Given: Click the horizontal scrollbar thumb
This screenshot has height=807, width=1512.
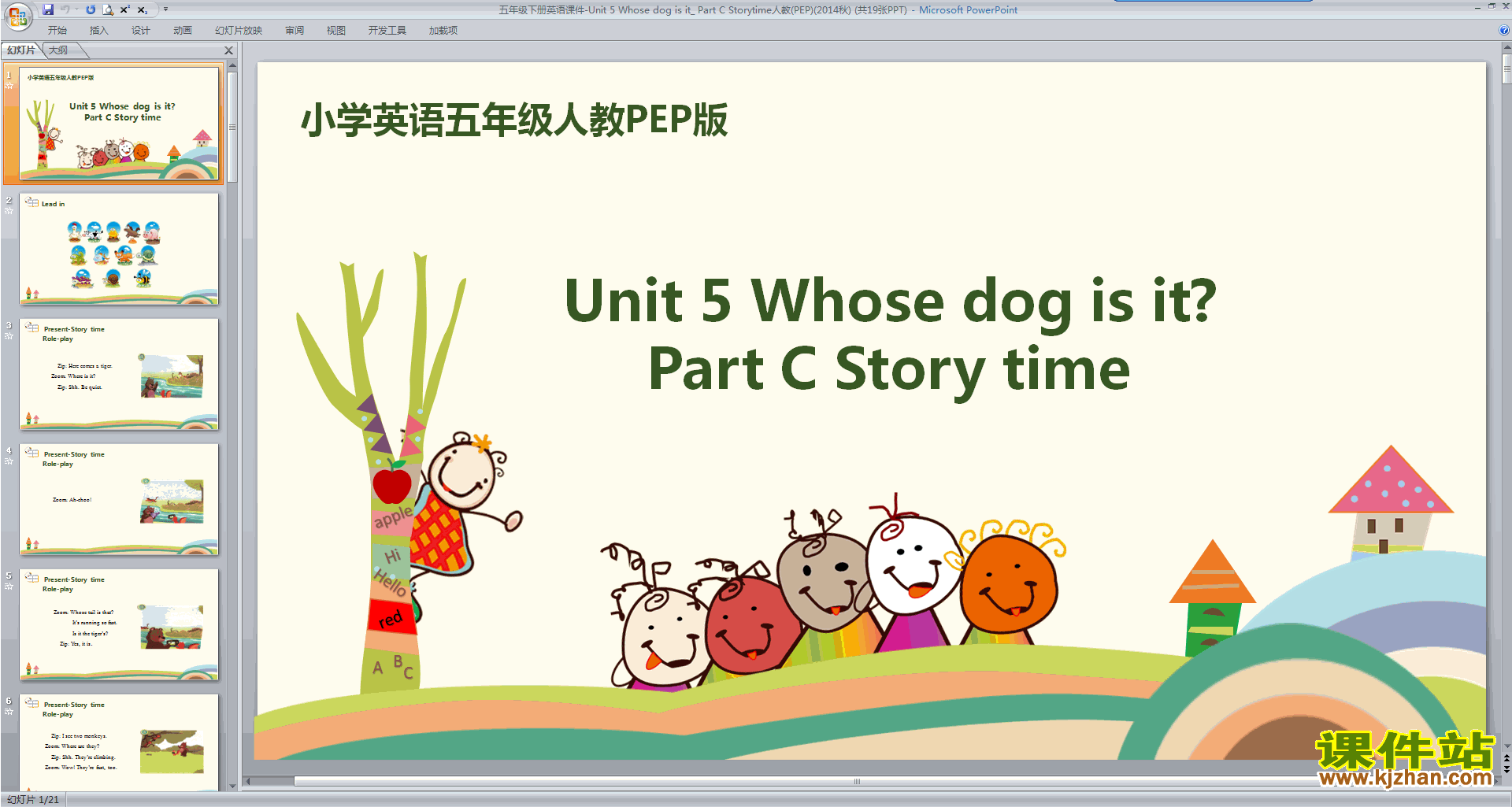Looking at the screenshot, I should tap(857, 782).
